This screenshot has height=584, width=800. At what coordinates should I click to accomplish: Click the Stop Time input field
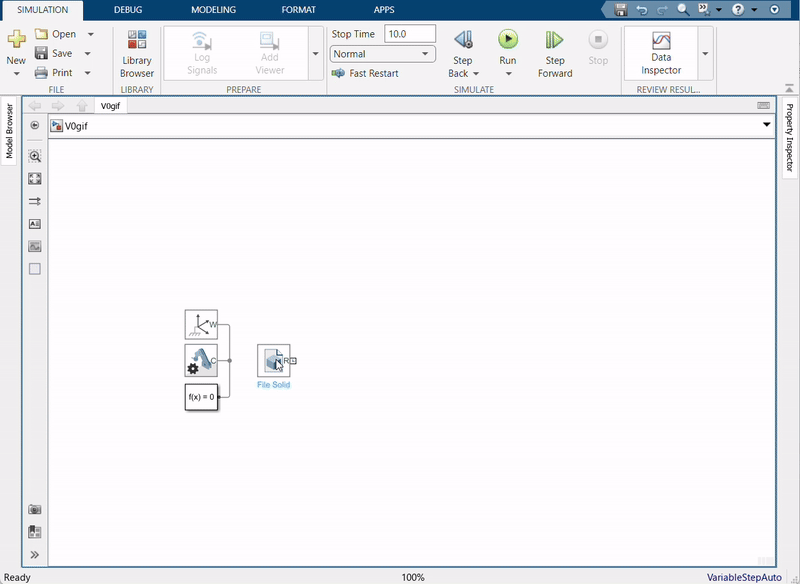coord(410,34)
